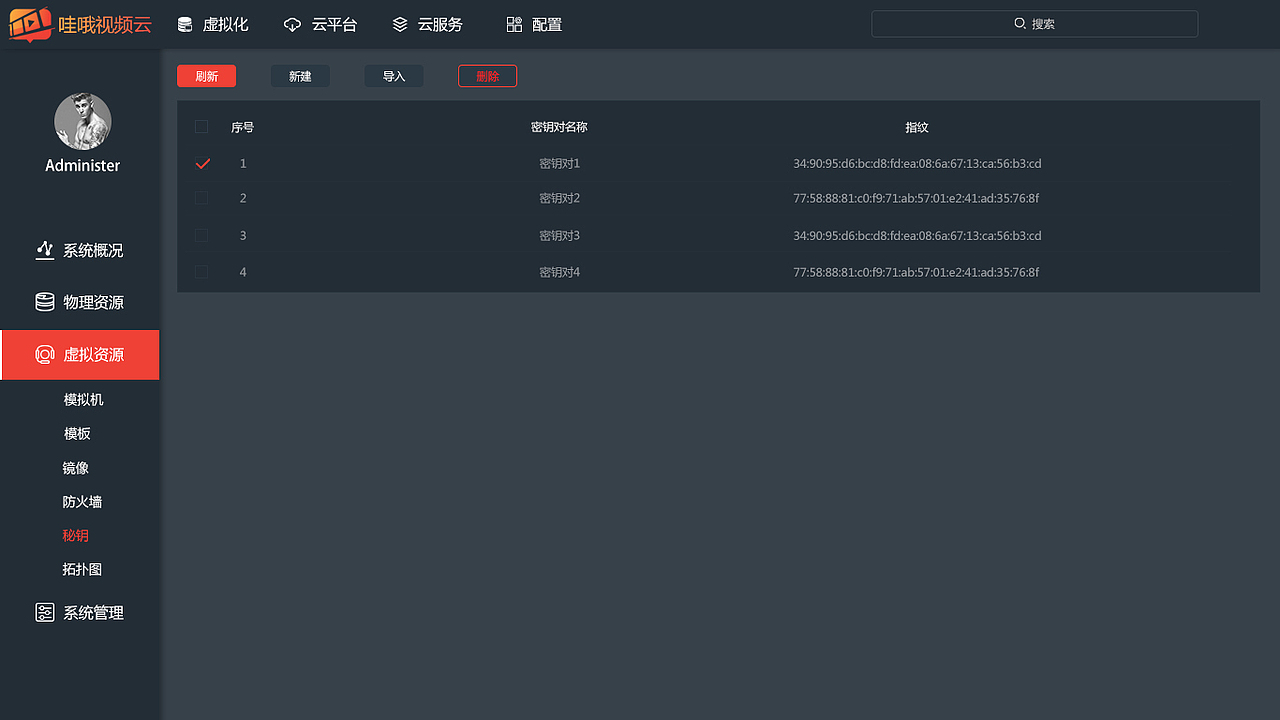1280x720 pixels.
Task: Click the 配置 grid icon
Action: tap(514, 25)
